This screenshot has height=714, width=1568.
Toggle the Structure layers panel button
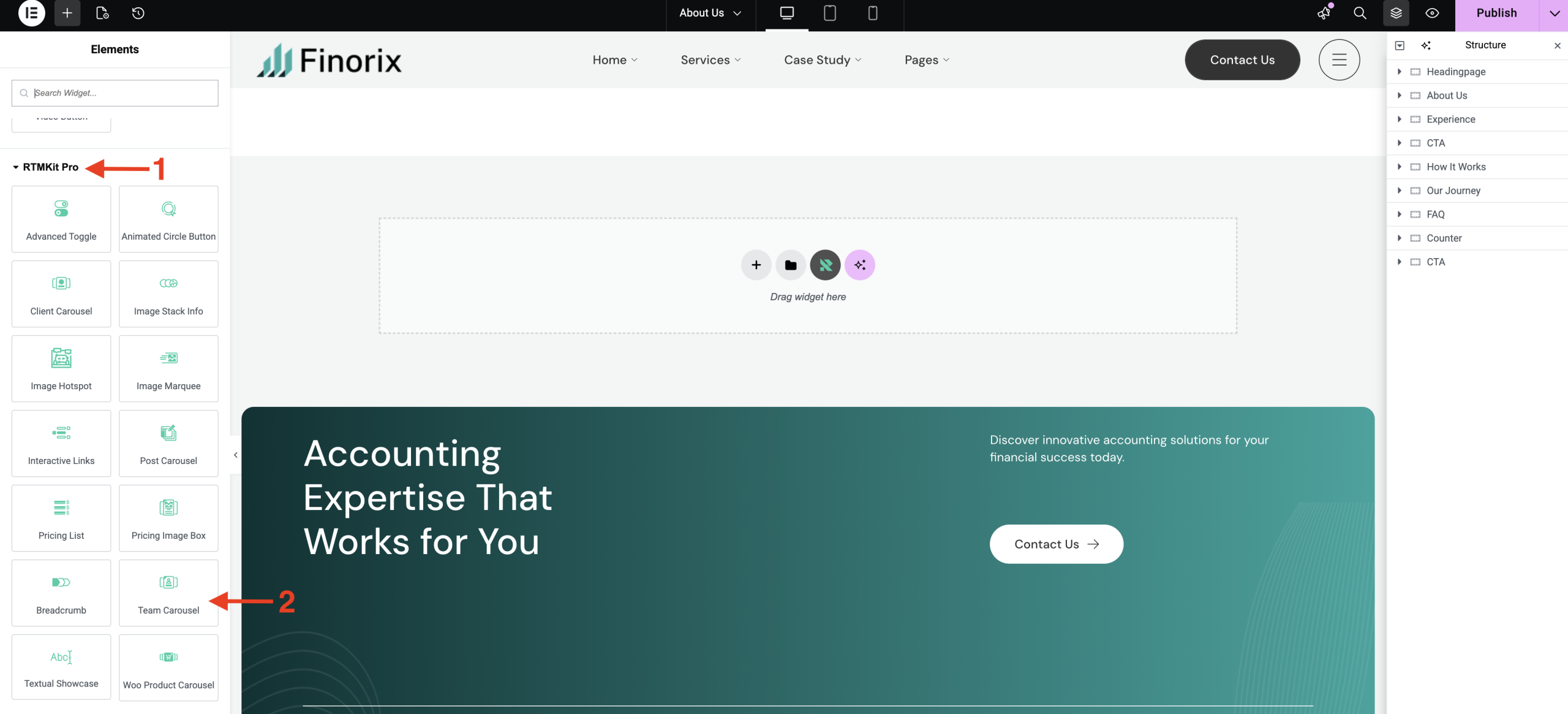coord(1396,13)
